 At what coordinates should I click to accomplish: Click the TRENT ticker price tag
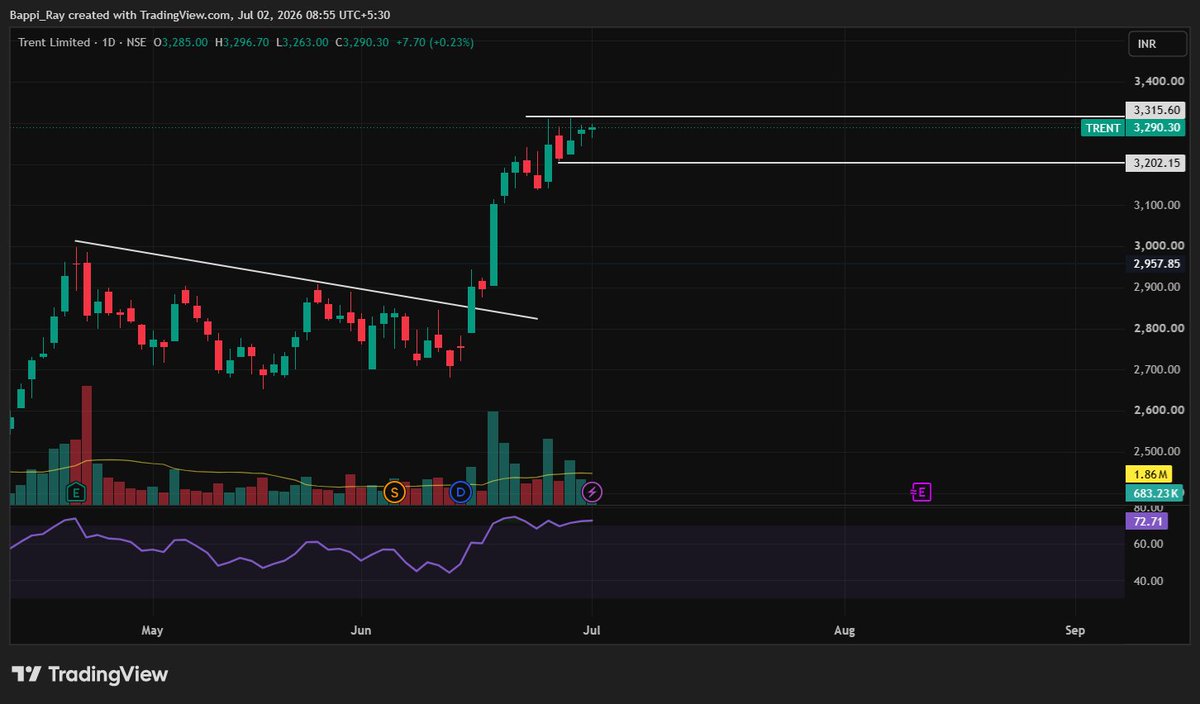1104,128
